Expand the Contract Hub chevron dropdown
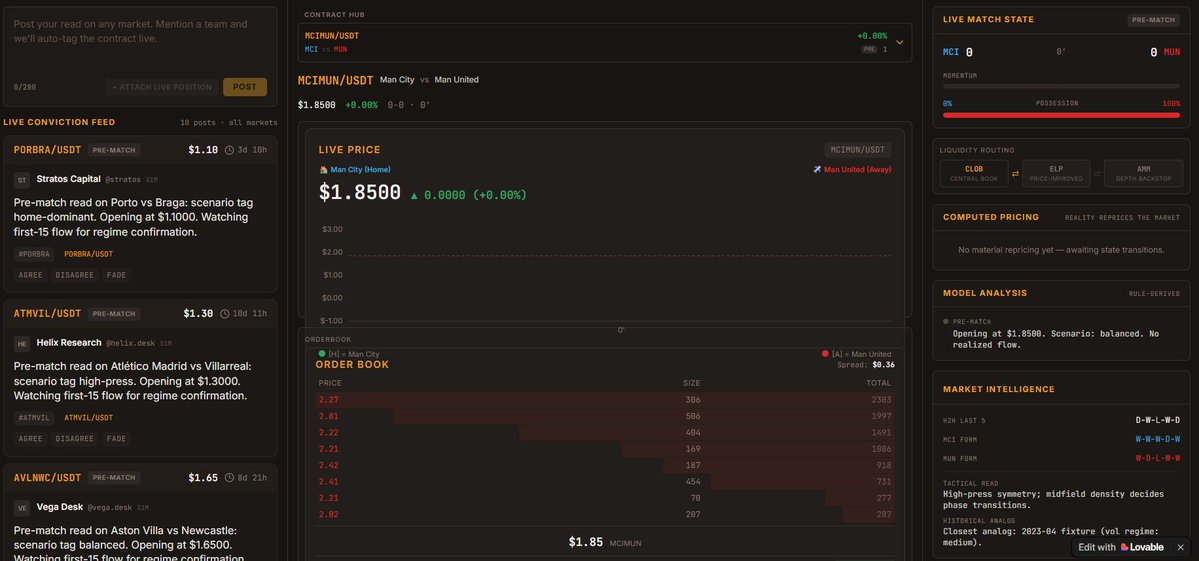Image resolution: width=1199 pixels, height=561 pixels. 899,43
